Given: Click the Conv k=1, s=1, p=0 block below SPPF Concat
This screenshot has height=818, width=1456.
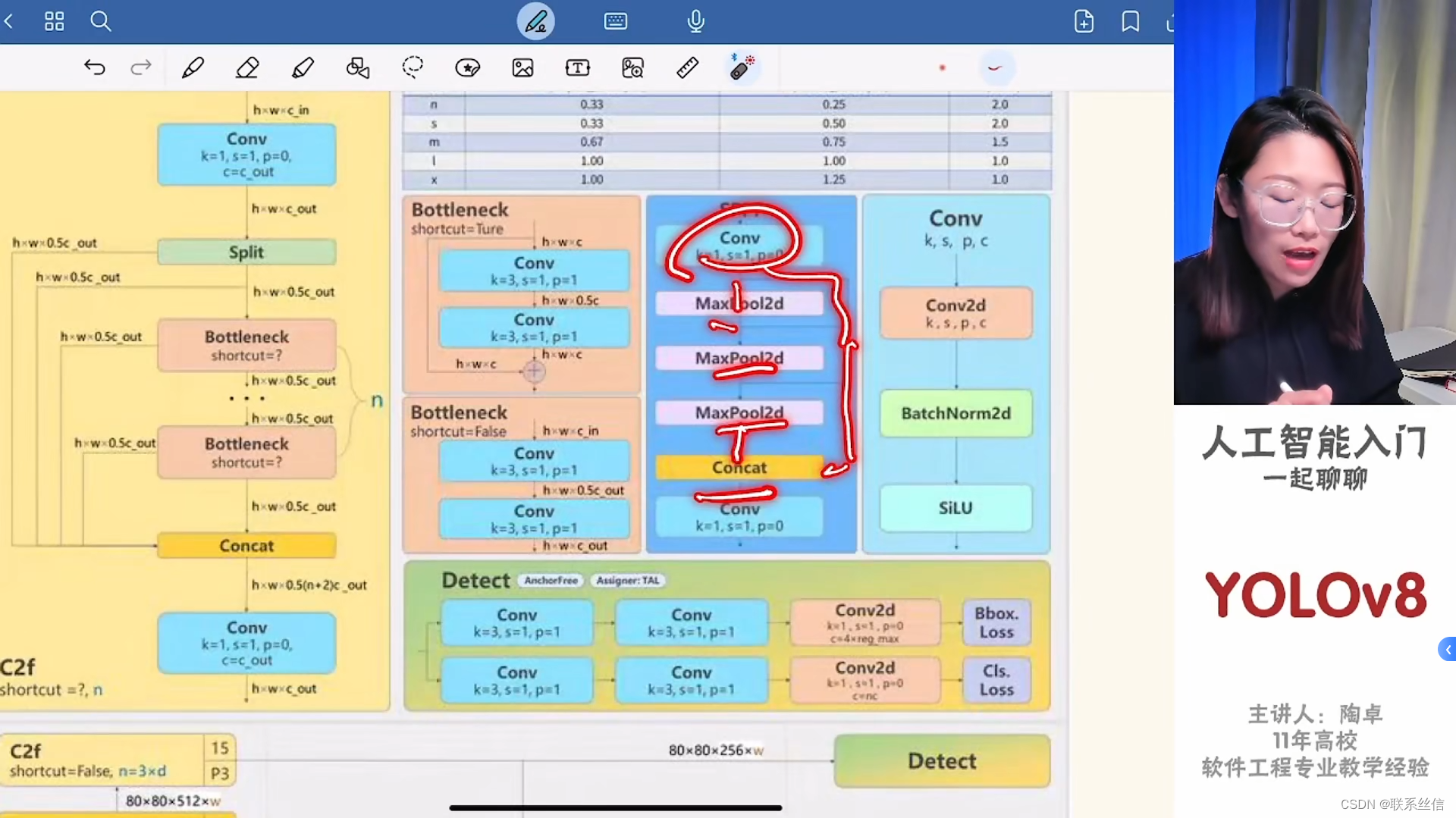Looking at the screenshot, I should [x=739, y=517].
